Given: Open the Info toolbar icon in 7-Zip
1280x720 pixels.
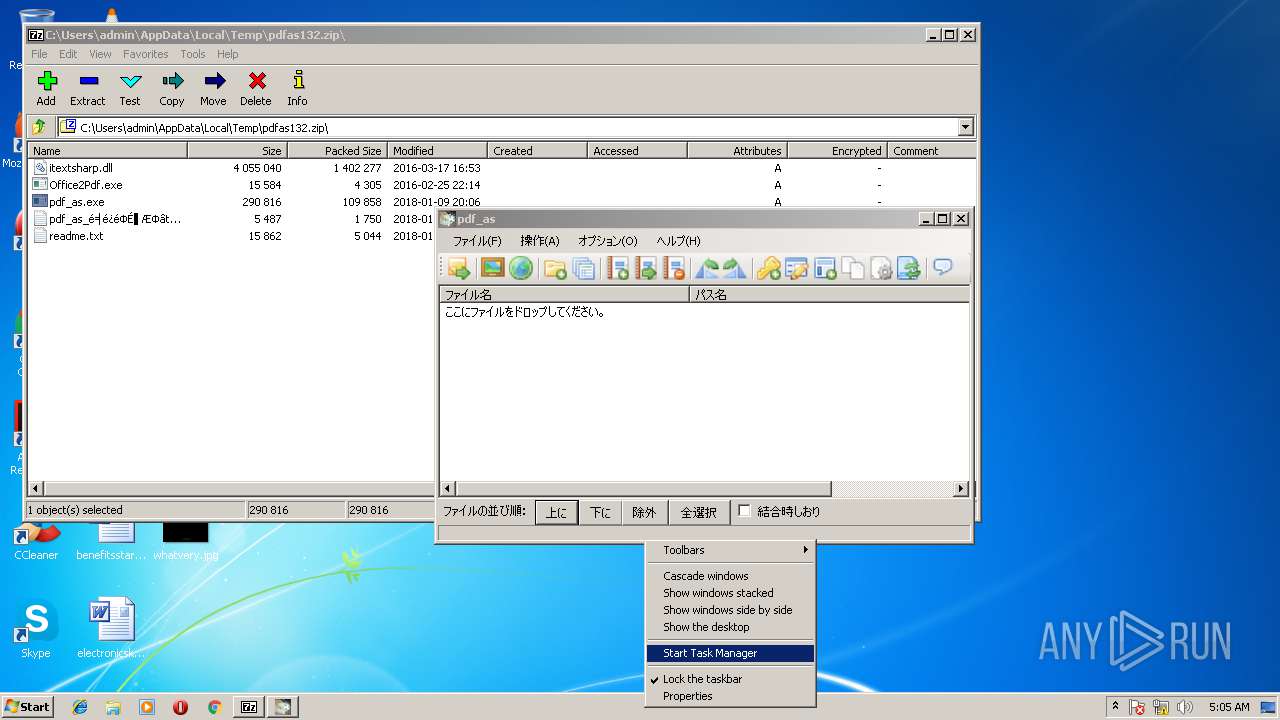Looking at the screenshot, I should tap(297, 88).
